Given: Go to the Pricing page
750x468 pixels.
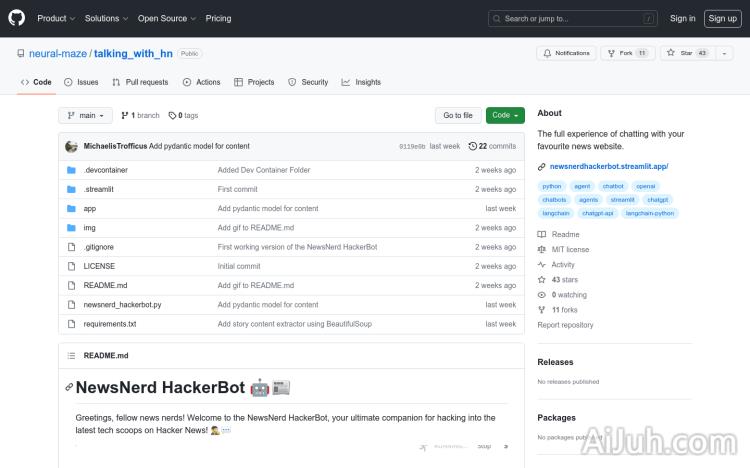Looking at the screenshot, I should (x=218, y=18).
